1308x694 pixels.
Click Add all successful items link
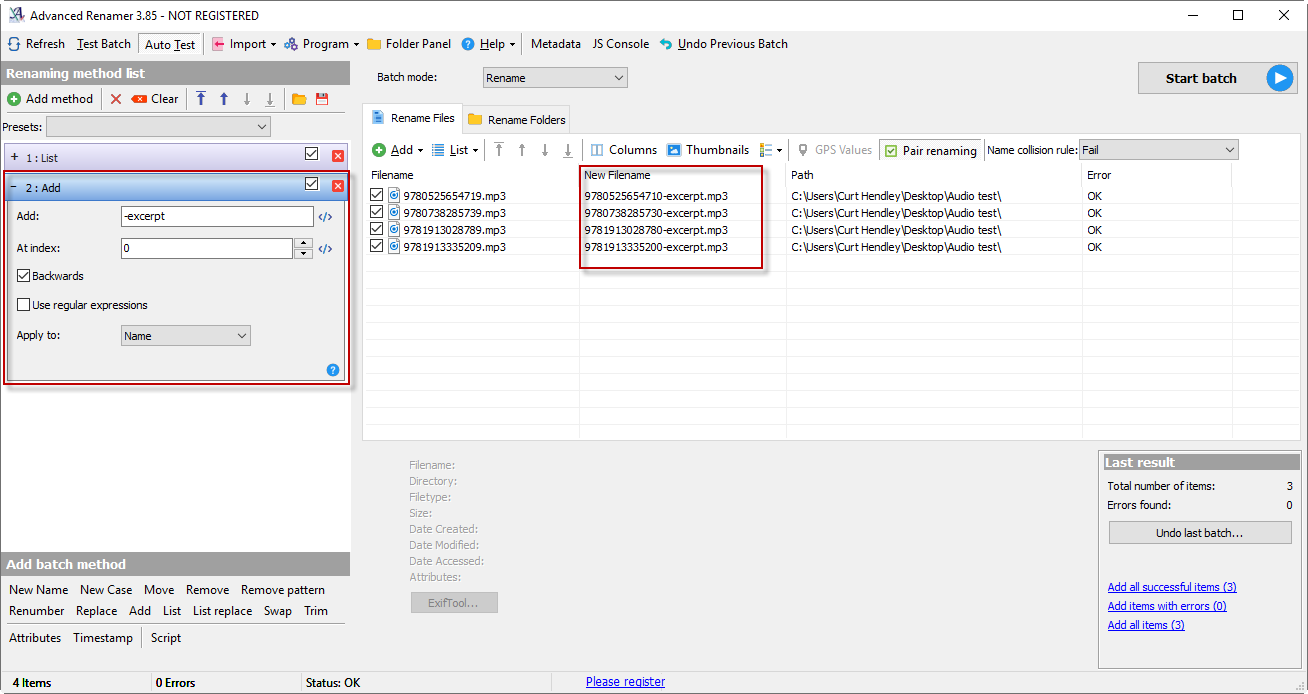click(1172, 587)
